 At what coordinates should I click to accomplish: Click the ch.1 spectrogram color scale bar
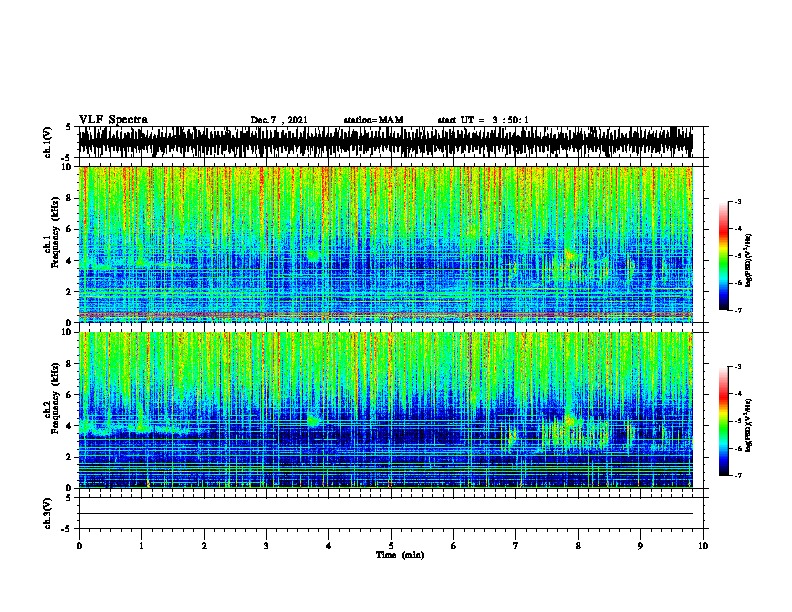pos(724,256)
